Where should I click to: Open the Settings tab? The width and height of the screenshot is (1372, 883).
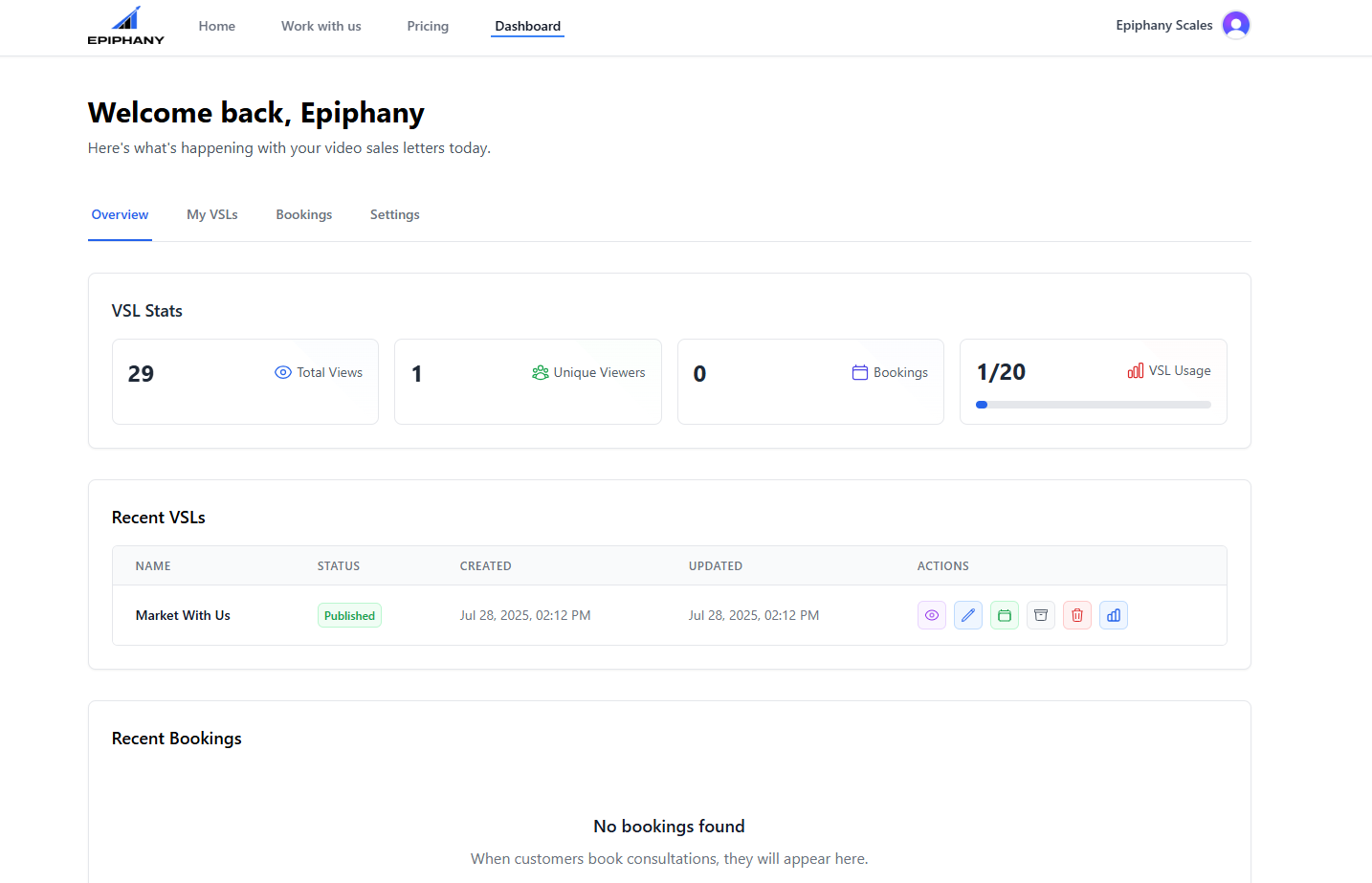[395, 214]
